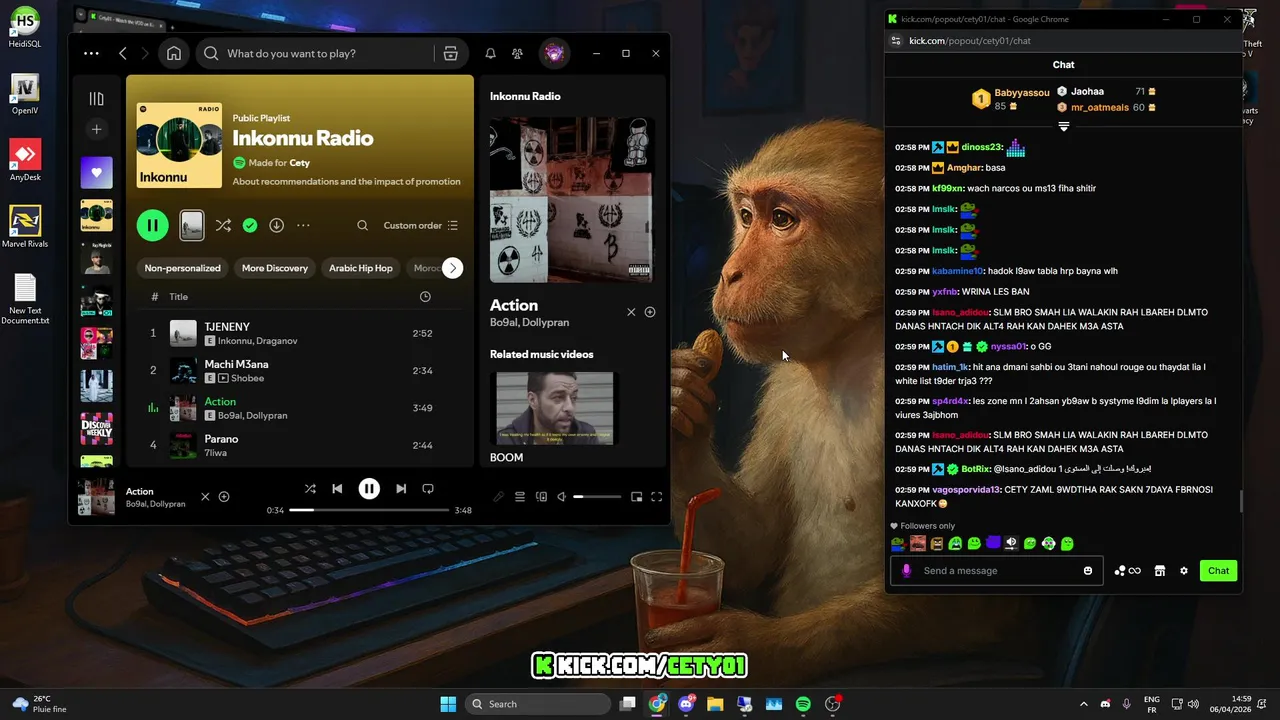The width and height of the screenshot is (1280, 720).
Task: Open Spotify Home
Action: coord(174,53)
